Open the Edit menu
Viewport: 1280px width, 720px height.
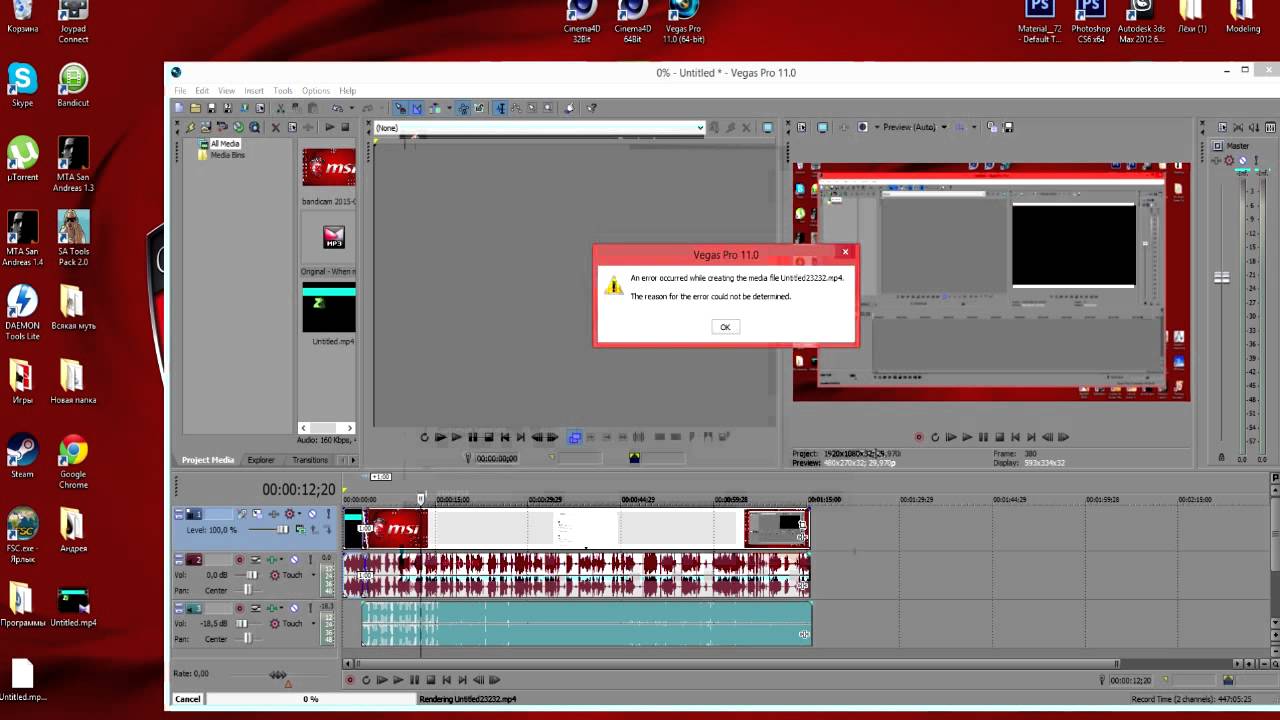tap(202, 91)
